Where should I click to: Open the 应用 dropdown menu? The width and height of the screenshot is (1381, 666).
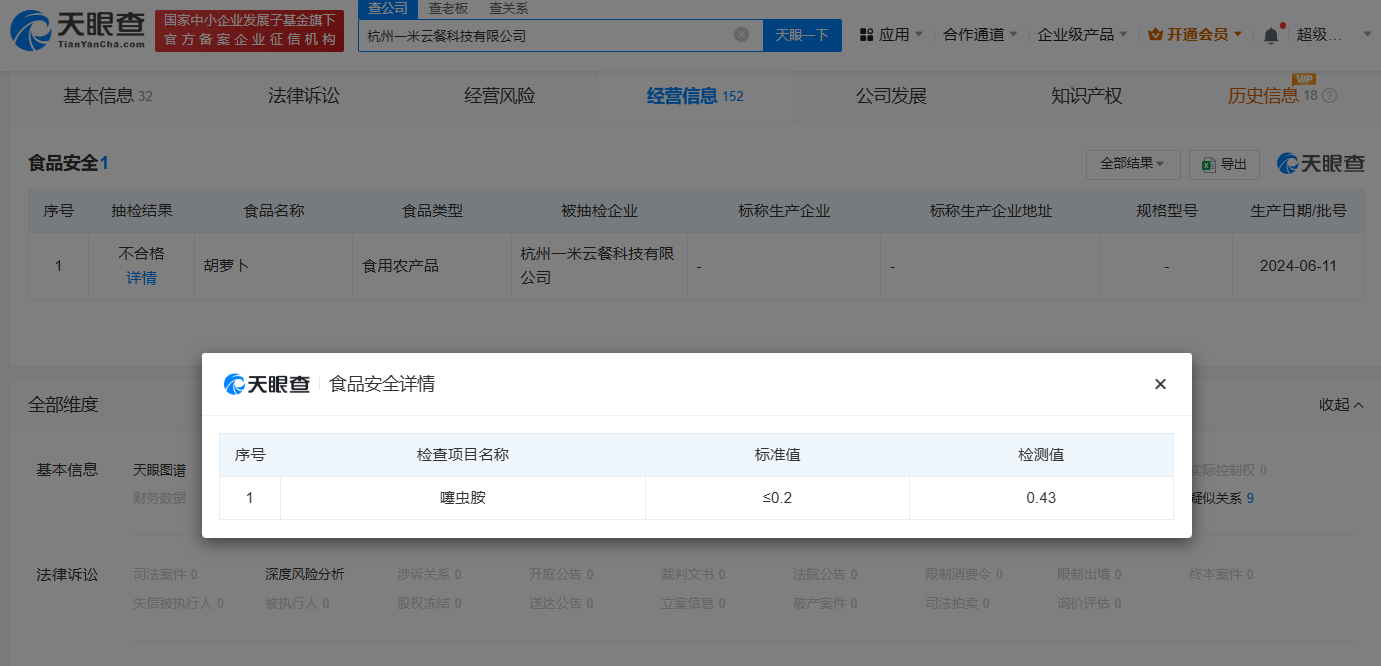coord(892,35)
